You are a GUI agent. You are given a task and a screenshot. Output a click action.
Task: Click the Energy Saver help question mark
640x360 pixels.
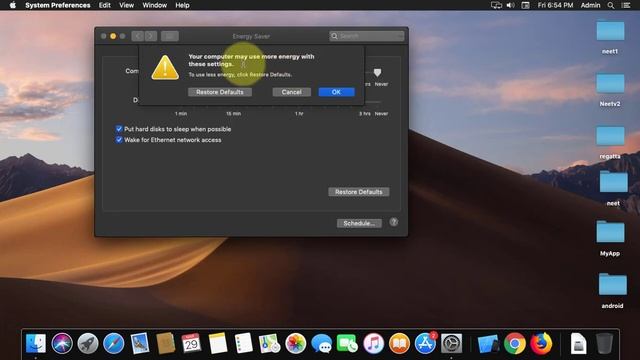point(393,222)
